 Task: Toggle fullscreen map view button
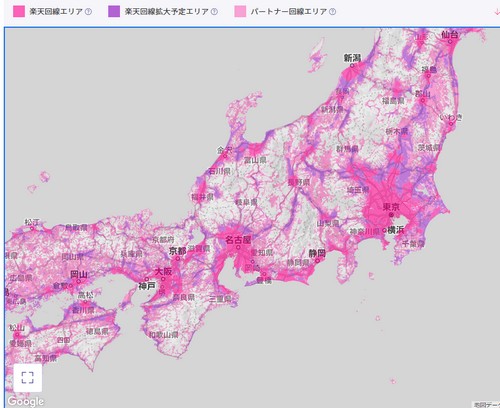click(x=28, y=378)
